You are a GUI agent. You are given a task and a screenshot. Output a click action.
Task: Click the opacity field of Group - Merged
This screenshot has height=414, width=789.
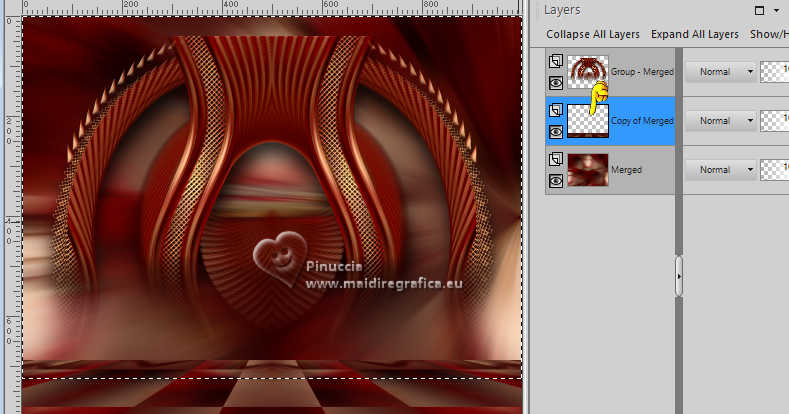click(x=774, y=72)
